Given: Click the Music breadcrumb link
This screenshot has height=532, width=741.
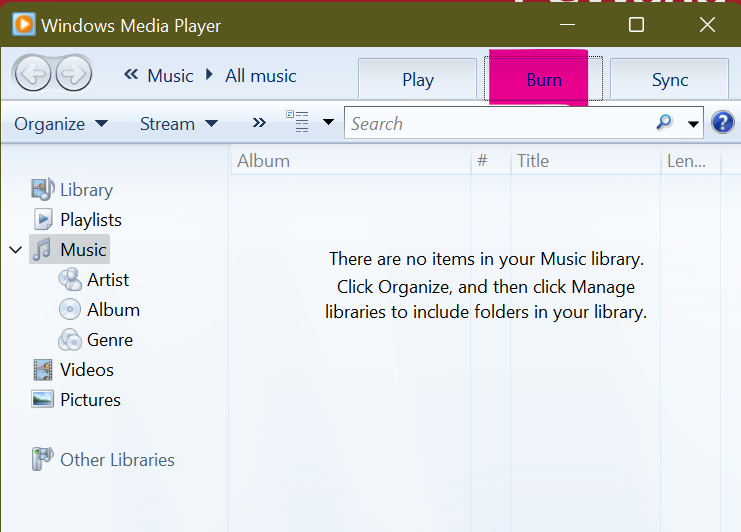Looking at the screenshot, I should pyautogui.click(x=170, y=76).
